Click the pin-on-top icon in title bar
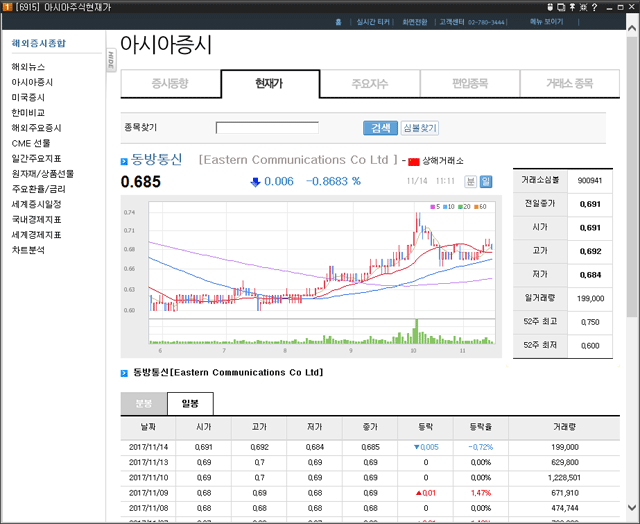 point(572,7)
